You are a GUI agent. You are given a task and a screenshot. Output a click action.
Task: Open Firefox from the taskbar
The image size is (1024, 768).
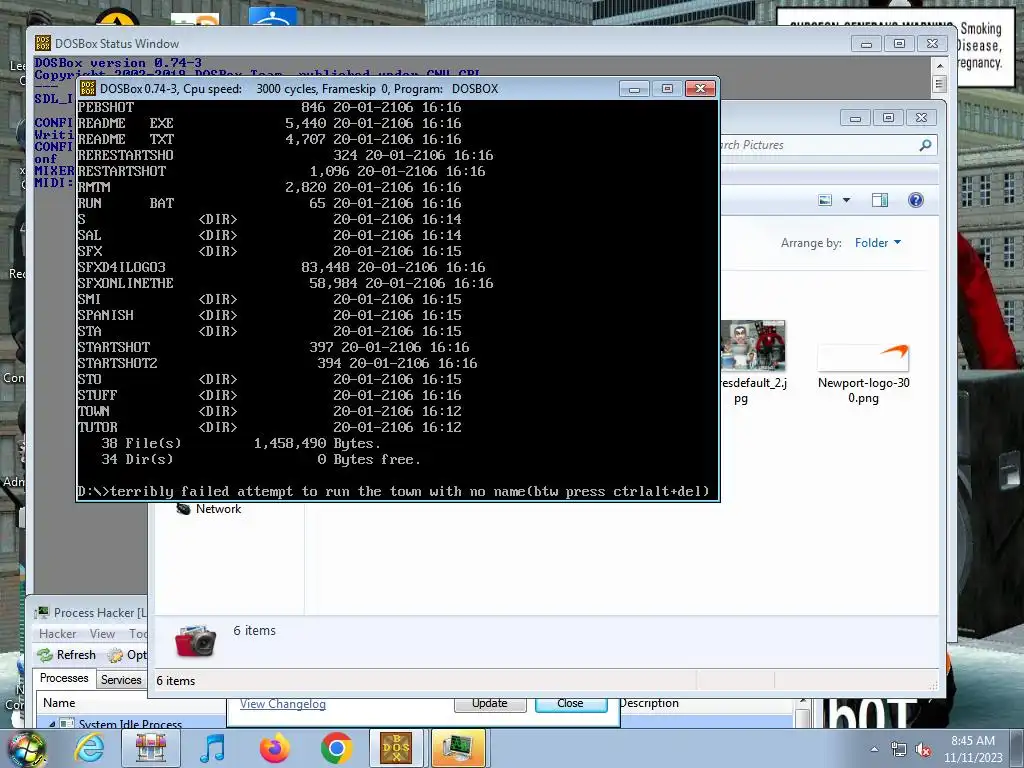(x=274, y=748)
